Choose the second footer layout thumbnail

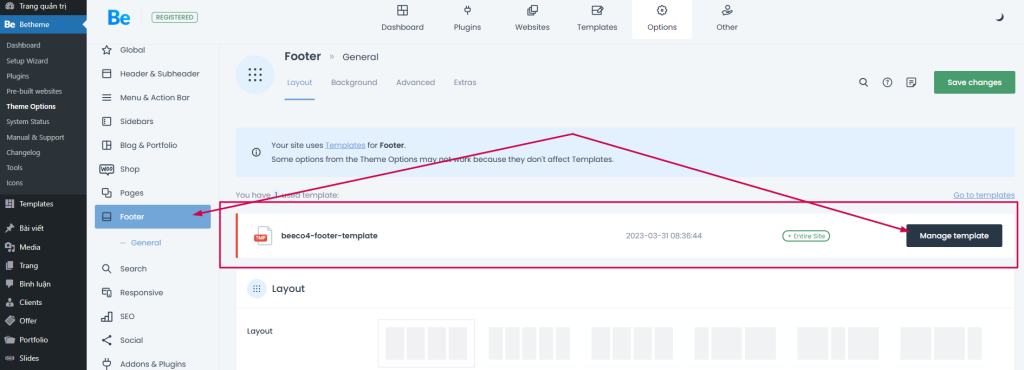click(529, 343)
